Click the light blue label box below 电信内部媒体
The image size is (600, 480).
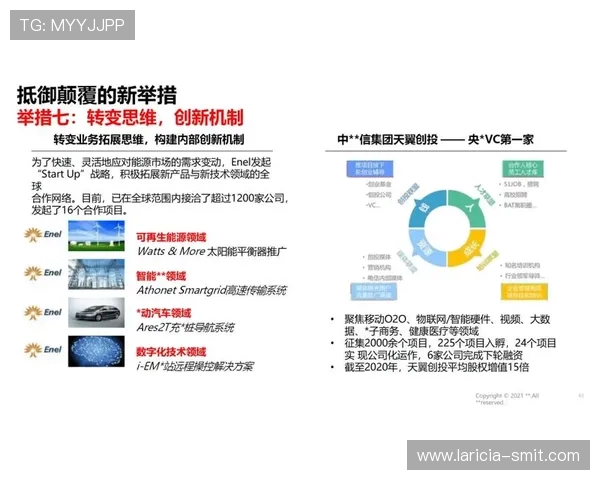373,292
